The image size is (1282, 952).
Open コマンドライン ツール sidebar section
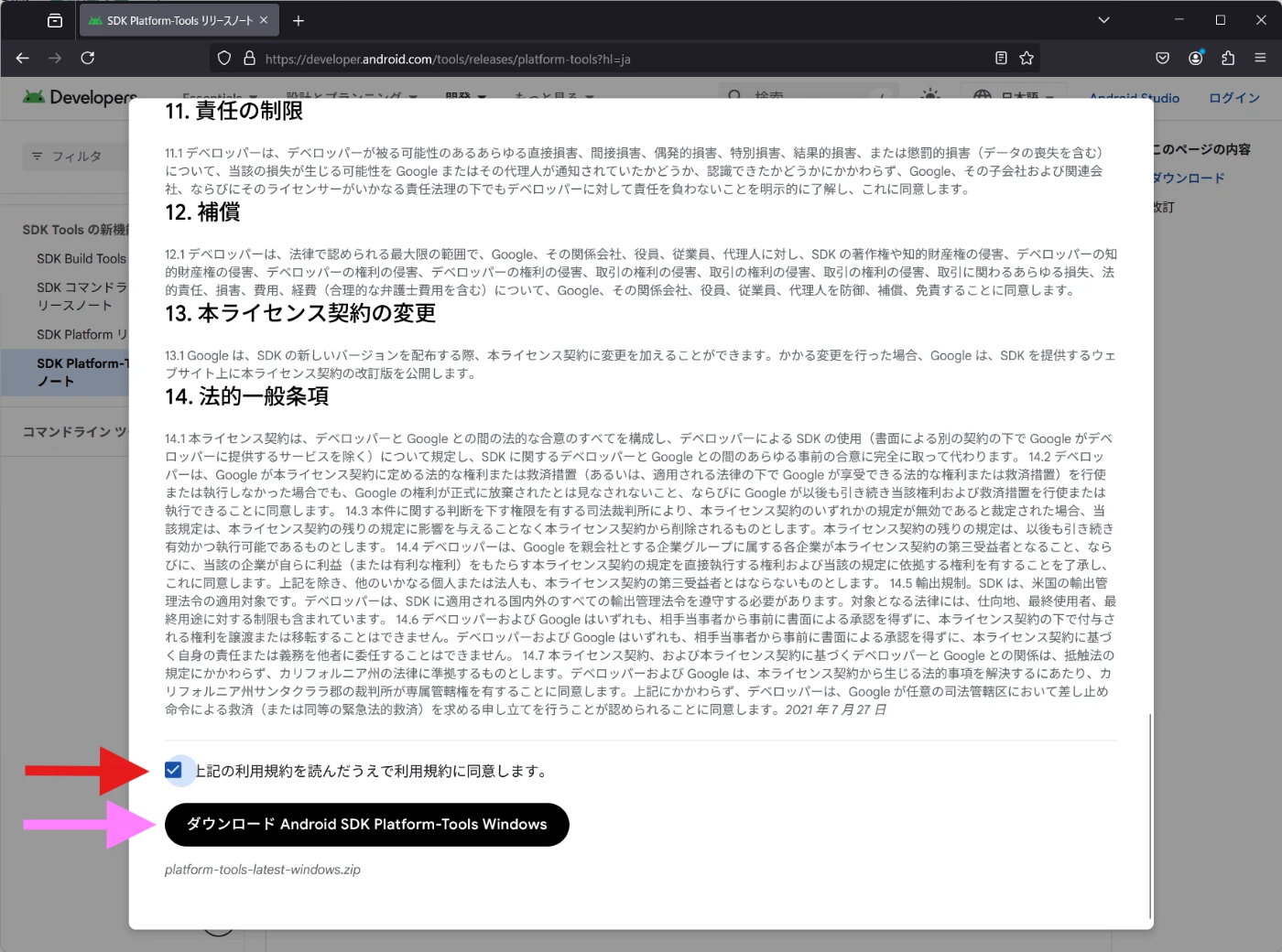(x=75, y=432)
